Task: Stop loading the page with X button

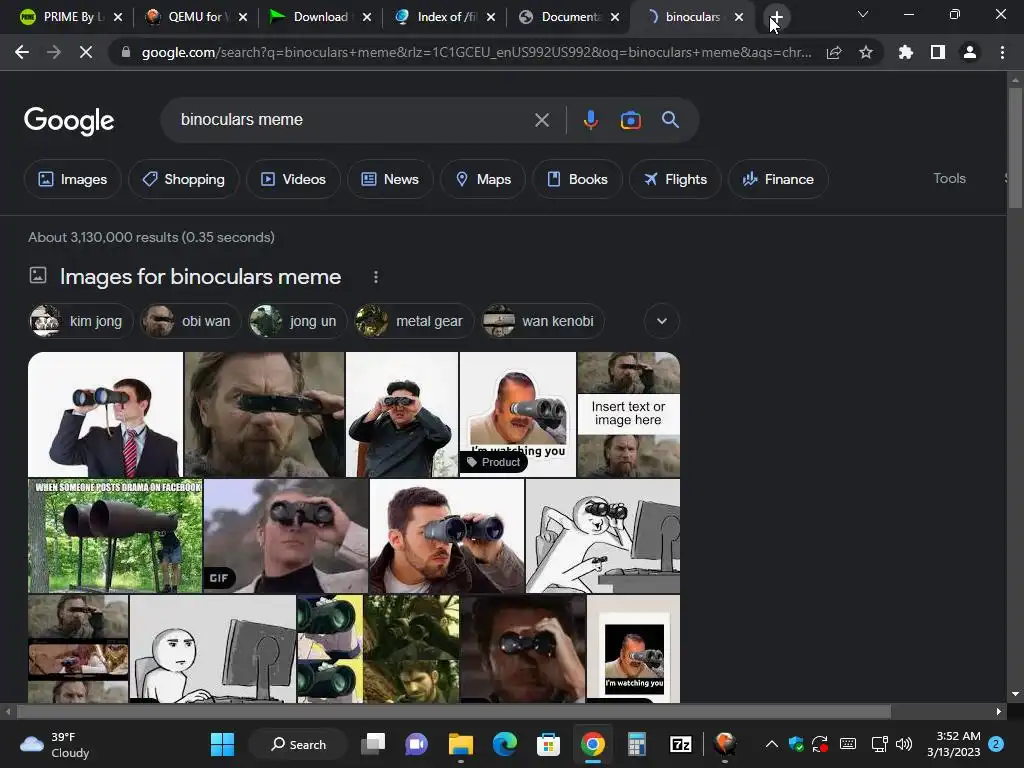Action: click(86, 52)
